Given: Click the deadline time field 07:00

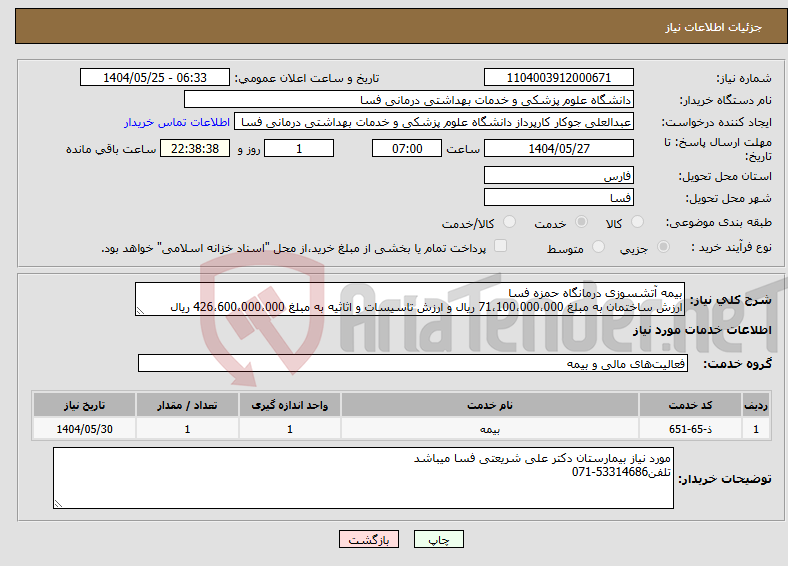Looking at the screenshot, I should click(407, 148).
